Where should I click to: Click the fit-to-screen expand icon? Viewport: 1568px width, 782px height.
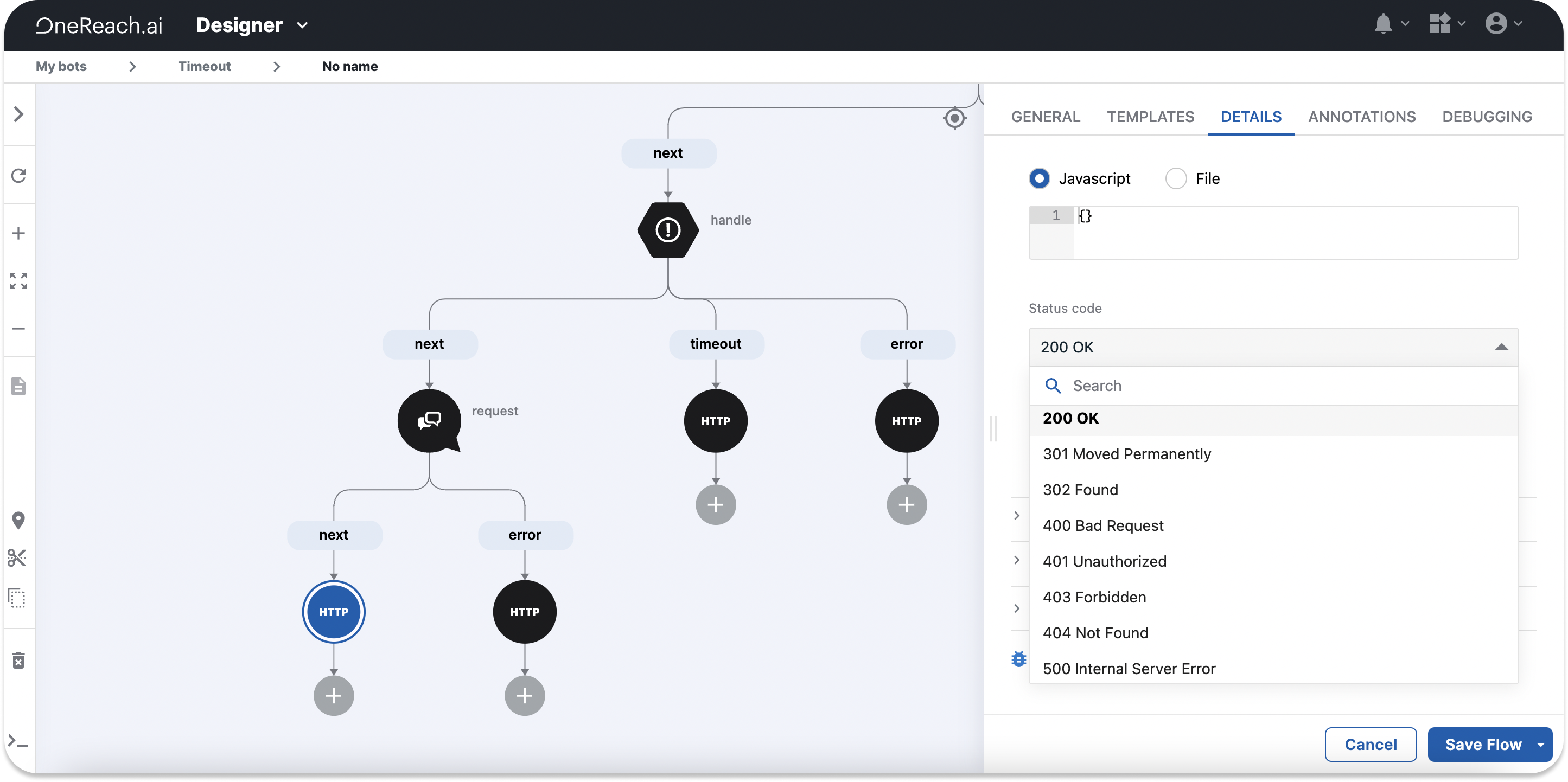click(x=19, y=280)
